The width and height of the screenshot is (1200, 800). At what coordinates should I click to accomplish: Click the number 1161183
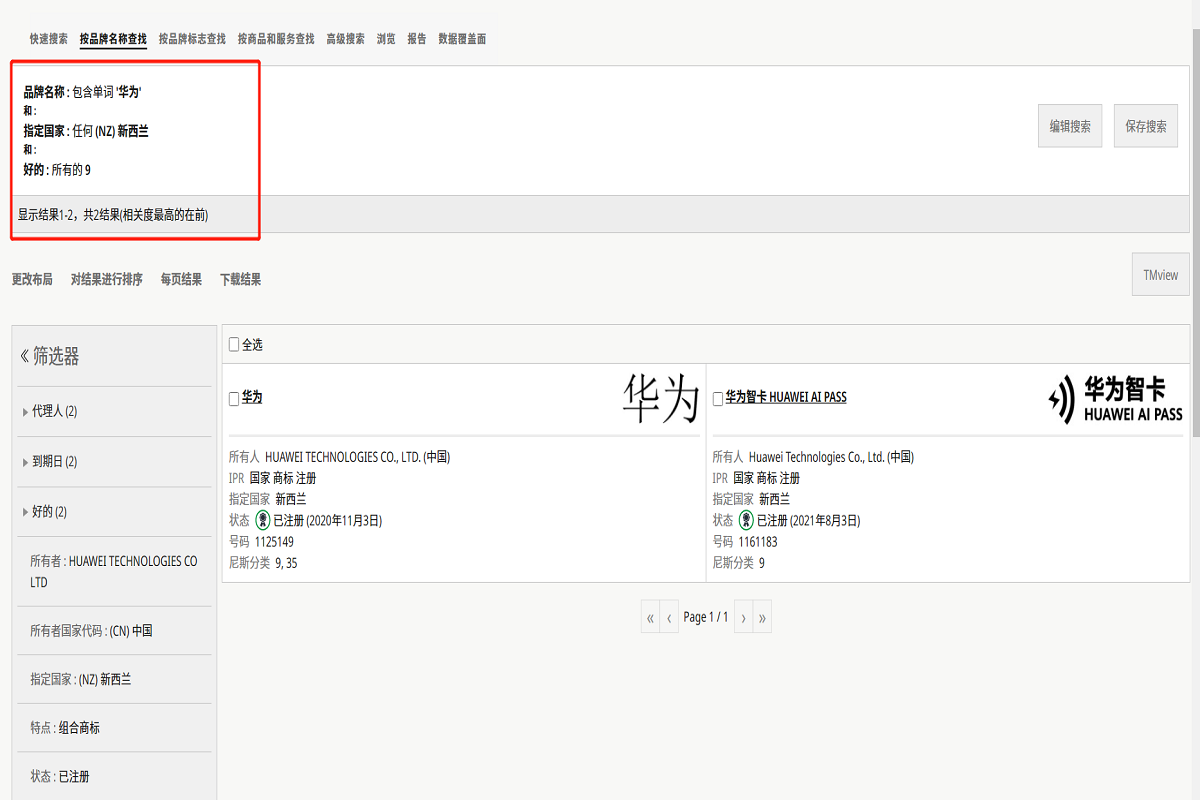click(758, 542)
